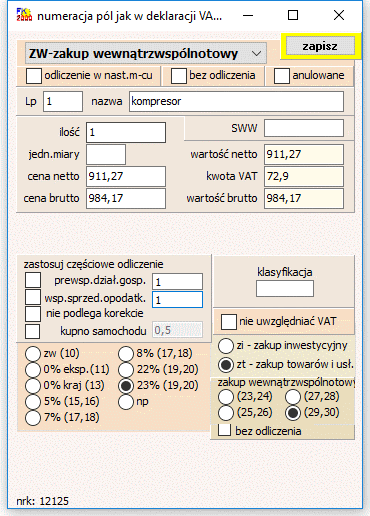Click the Lp input field
Viewport: 370px width, 516px height.
(x=63, y=101)
